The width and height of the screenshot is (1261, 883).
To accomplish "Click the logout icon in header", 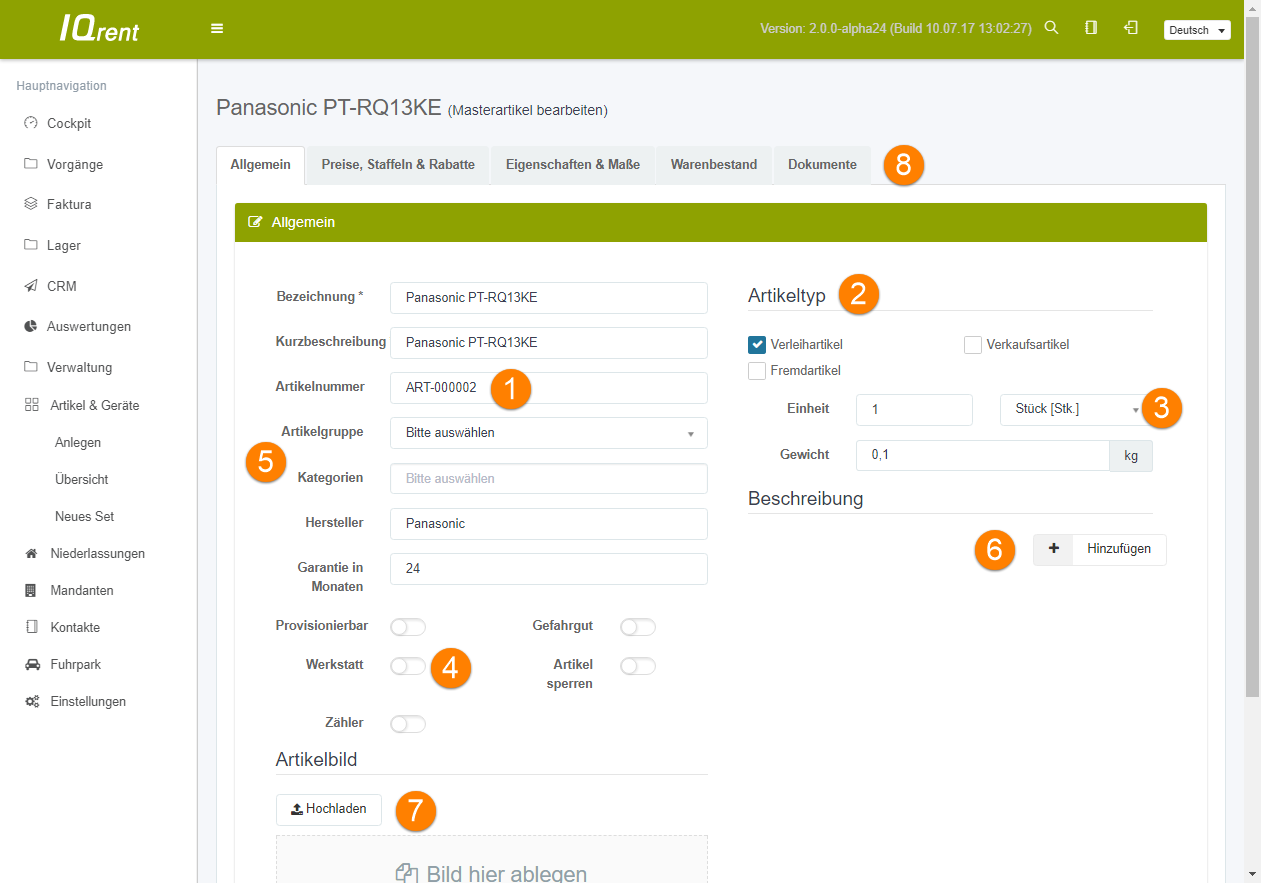I will (1131, 28).
